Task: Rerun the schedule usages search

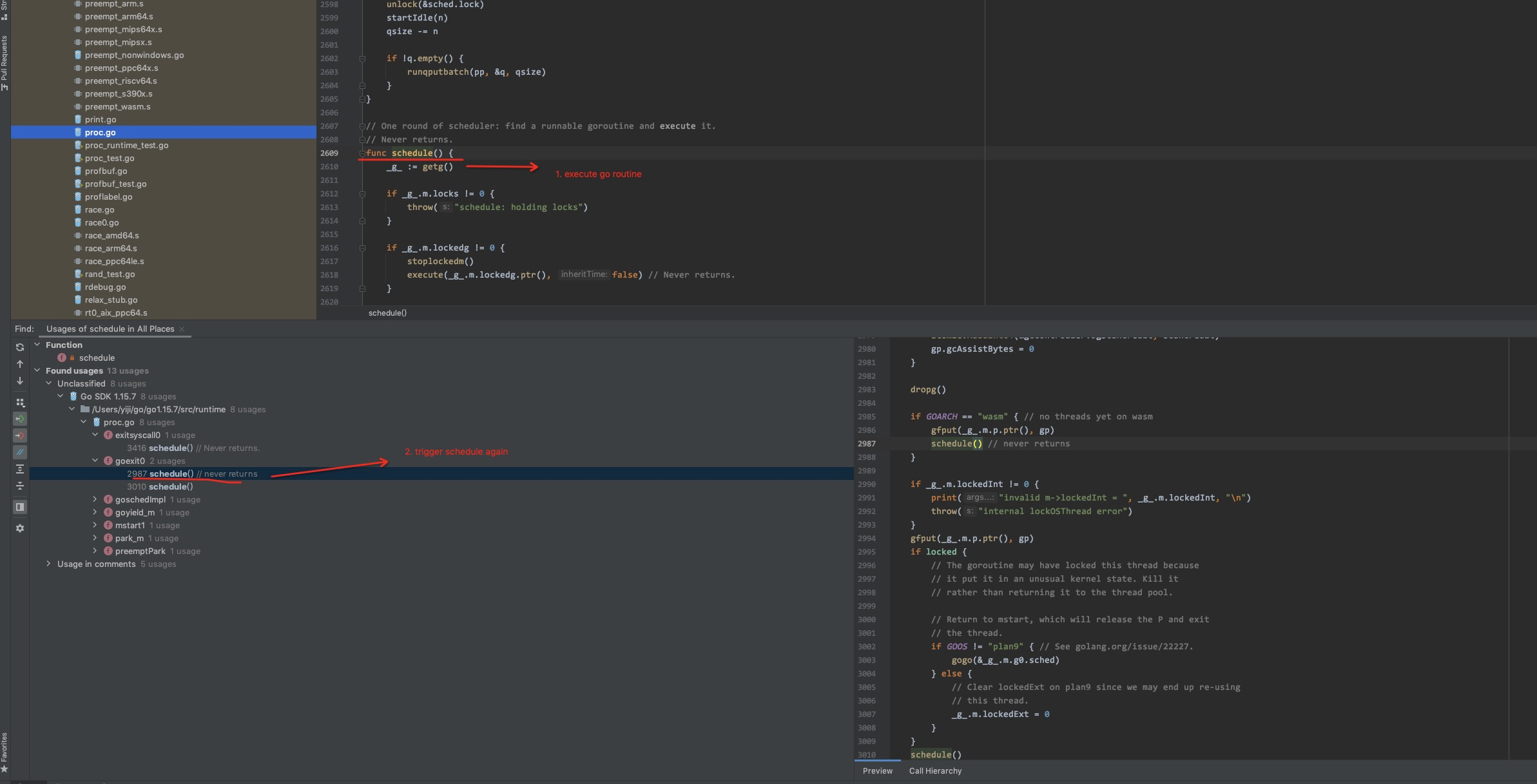Action: coord(20,347)
